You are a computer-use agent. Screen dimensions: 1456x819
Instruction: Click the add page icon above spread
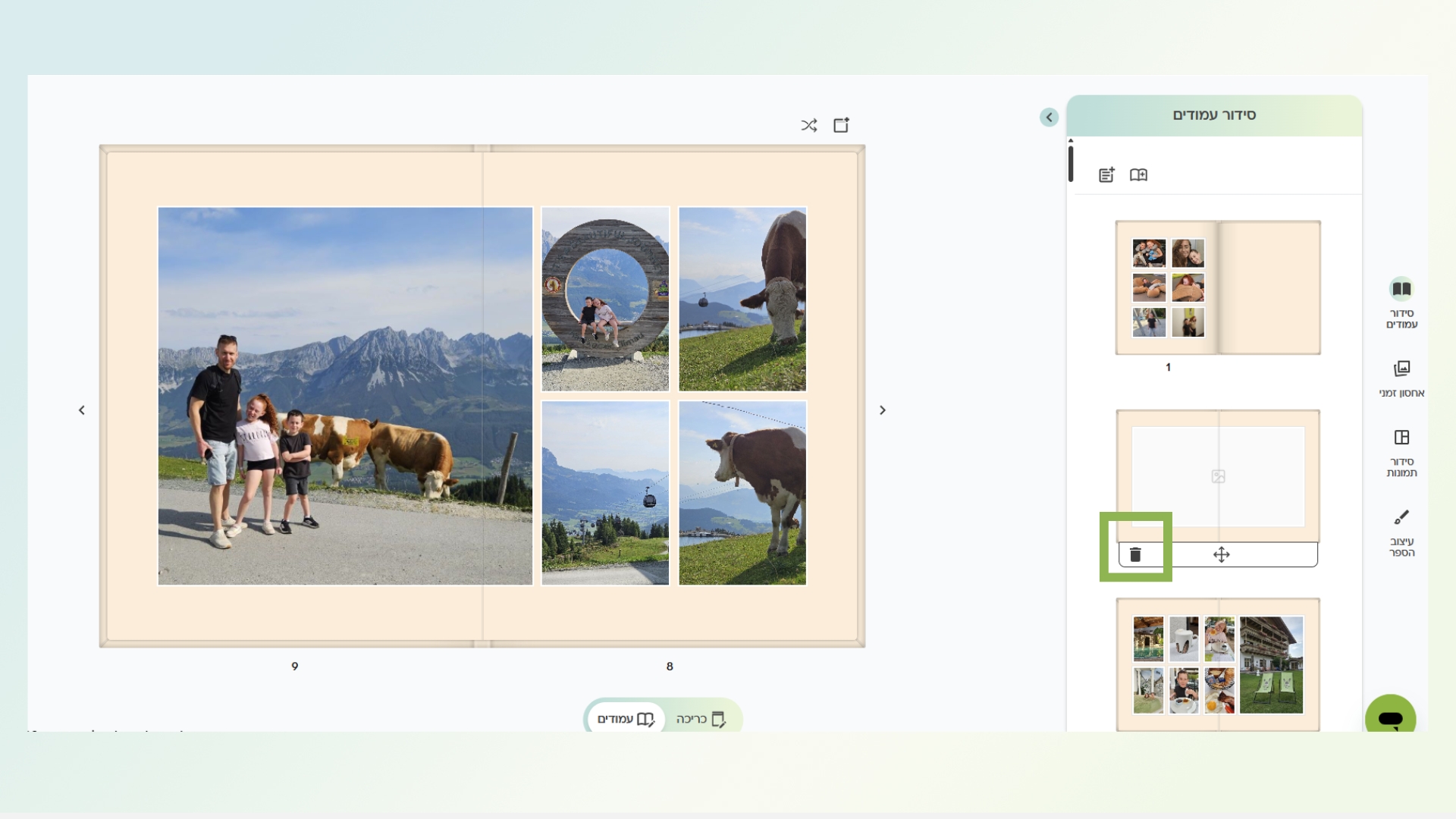pos(842,125)
